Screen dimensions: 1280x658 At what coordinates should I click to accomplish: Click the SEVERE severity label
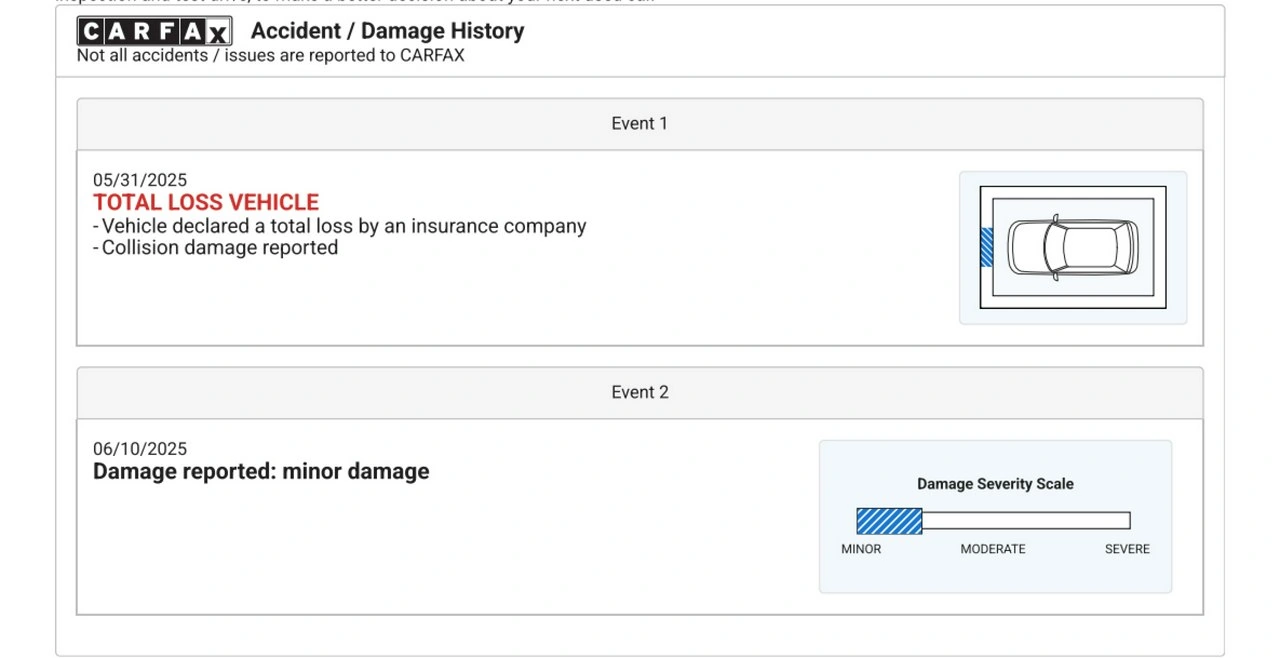click(1127, 549)
